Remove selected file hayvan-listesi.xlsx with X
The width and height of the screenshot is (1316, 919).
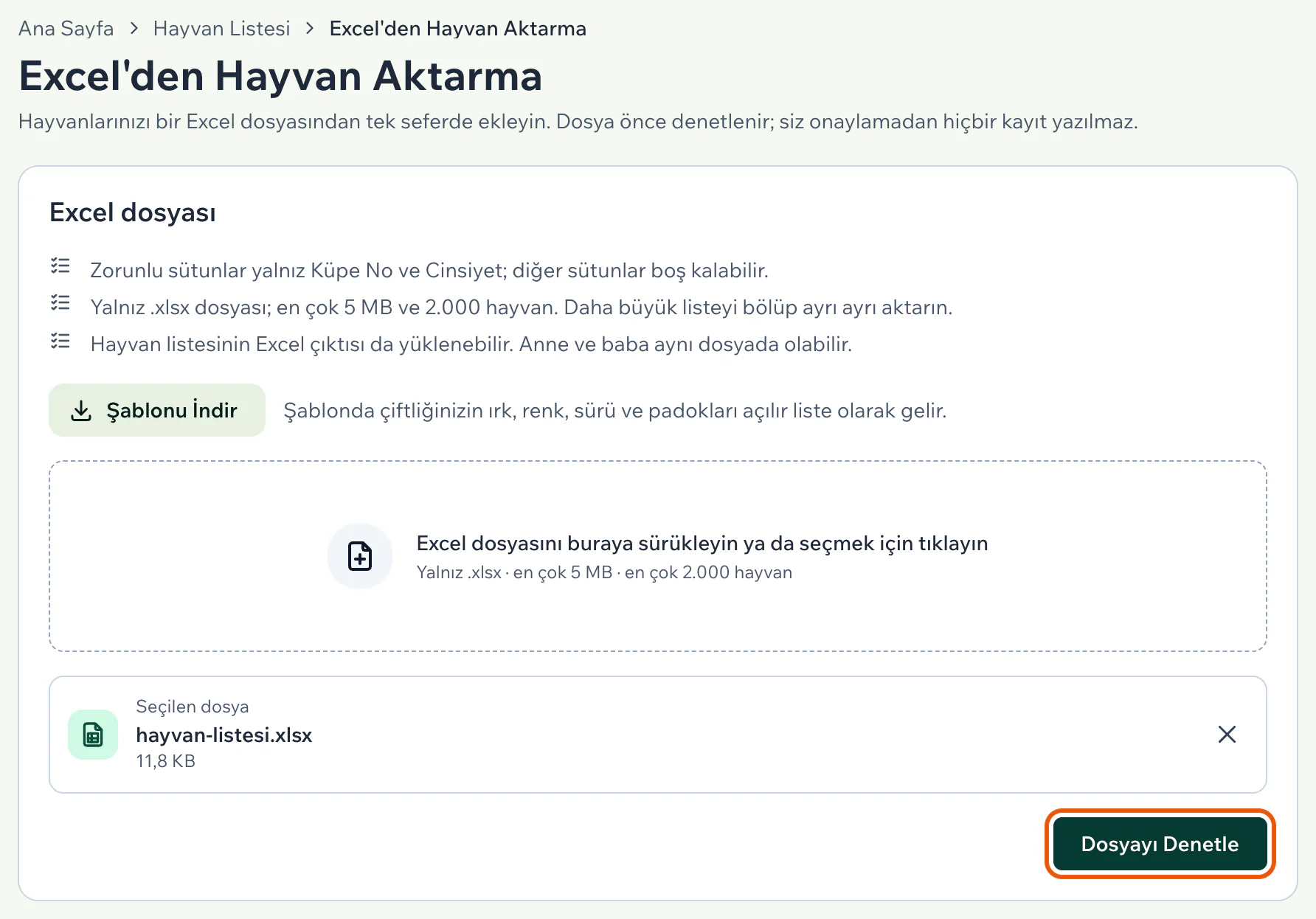click(x=1227, y=735)
